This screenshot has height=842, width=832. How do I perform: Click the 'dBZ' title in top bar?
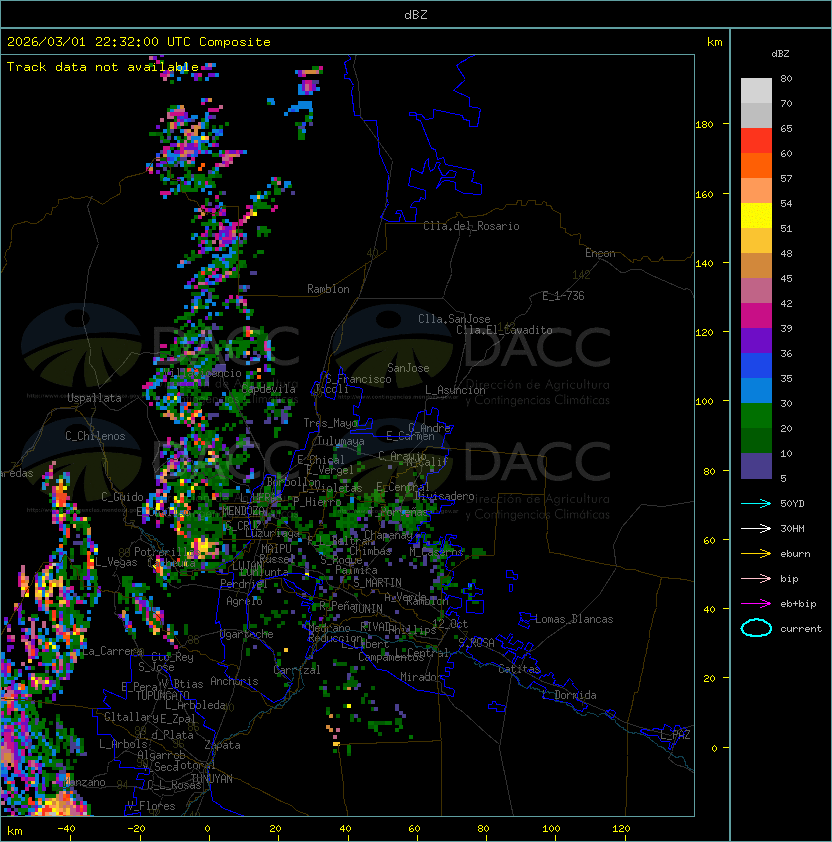[416, 14]
